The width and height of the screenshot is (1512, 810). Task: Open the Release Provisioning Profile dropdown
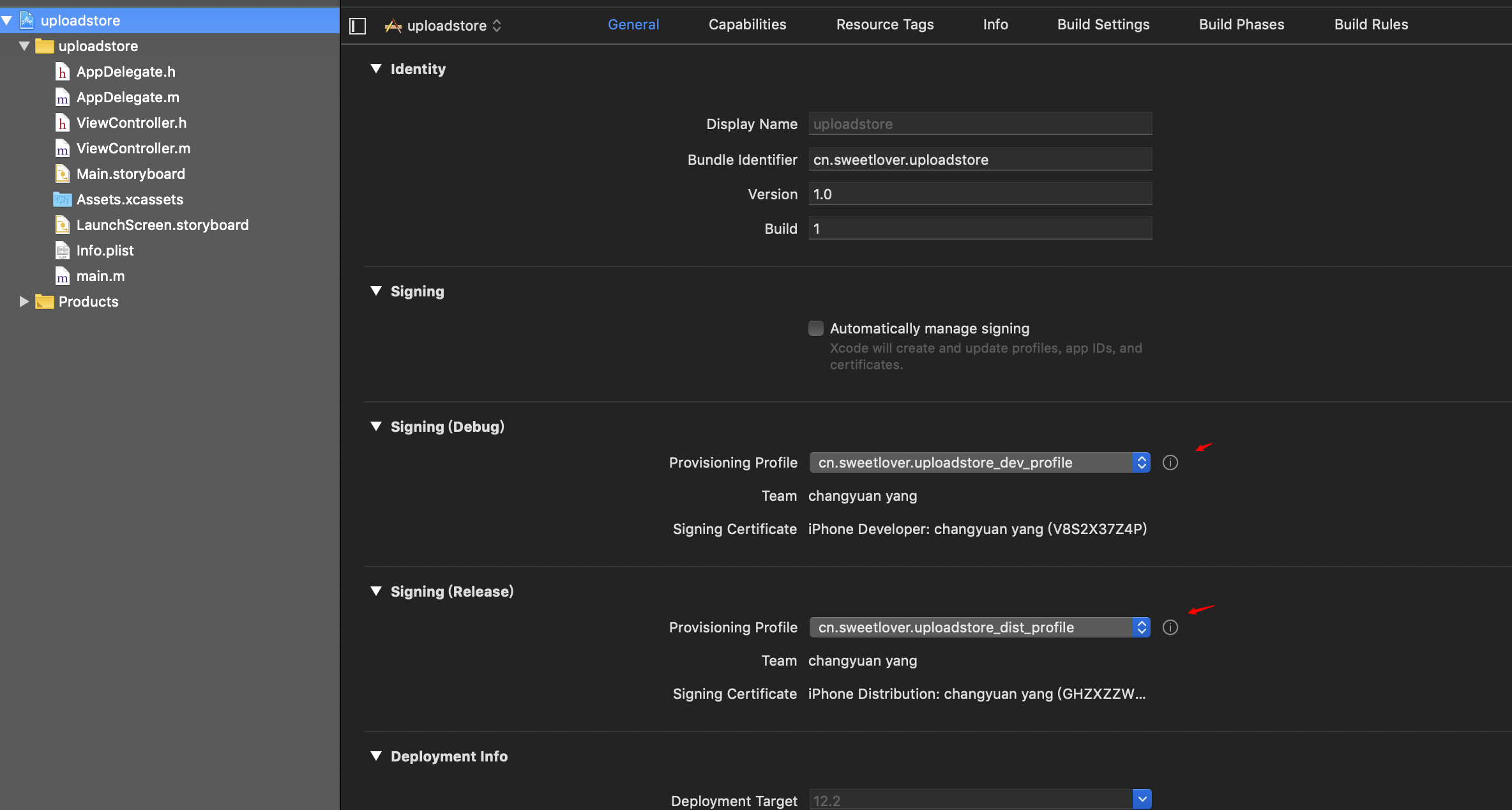(979, 627)
